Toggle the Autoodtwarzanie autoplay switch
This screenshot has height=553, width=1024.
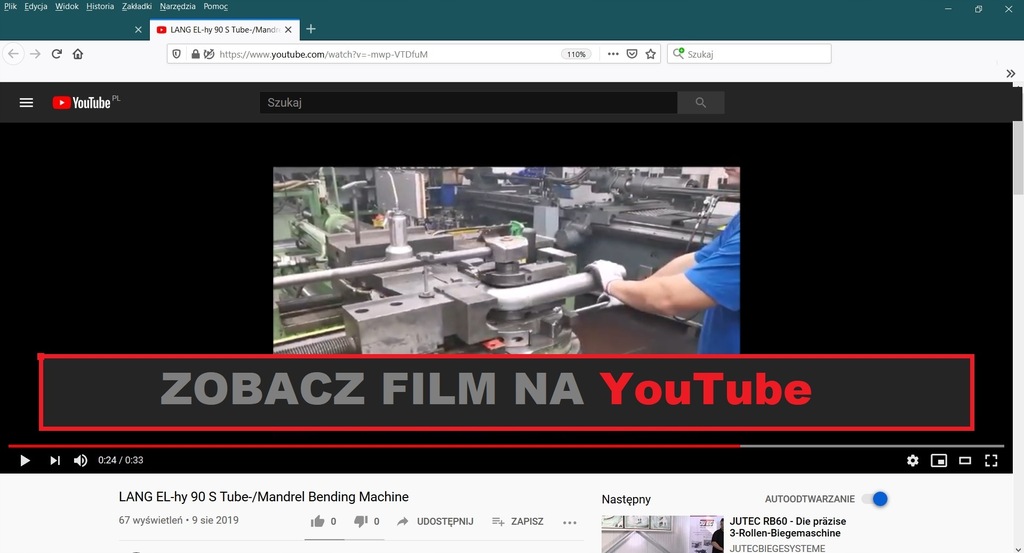pos(875,499)
